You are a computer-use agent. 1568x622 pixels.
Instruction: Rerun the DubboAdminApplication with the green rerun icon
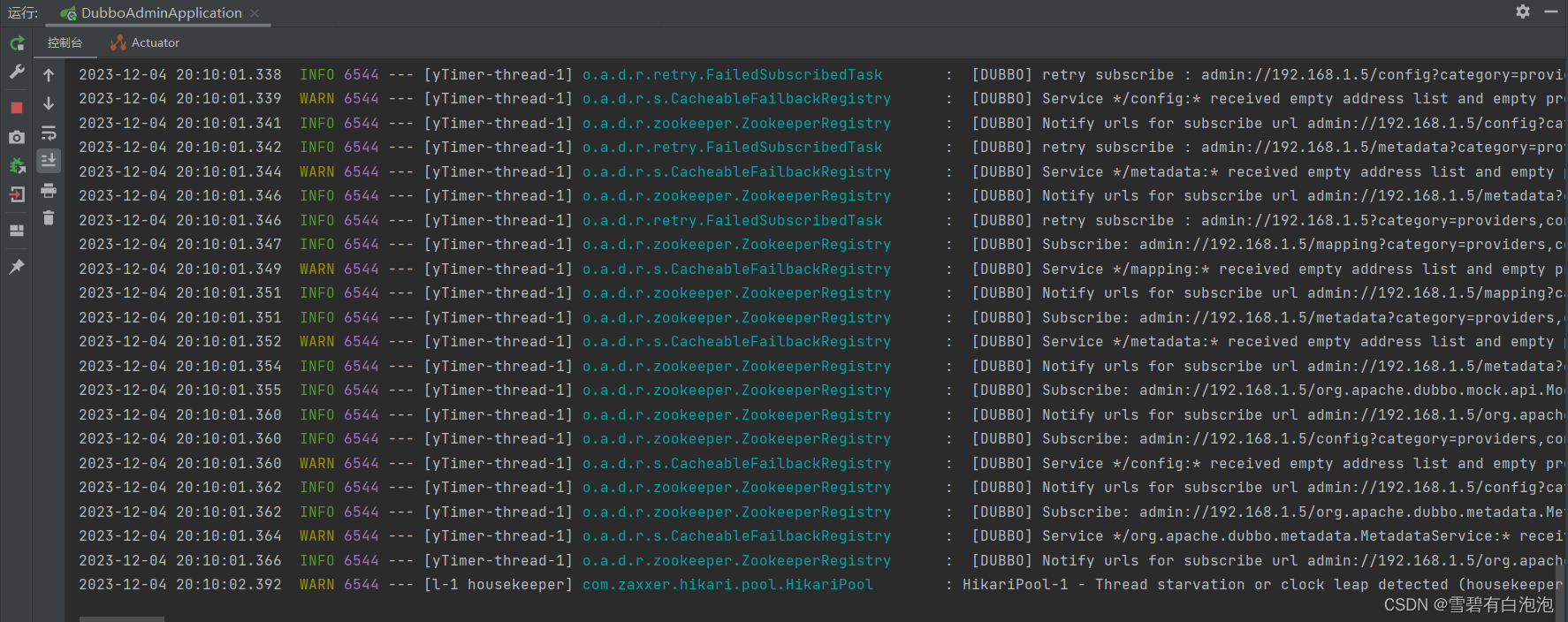(x=17, y=42)
